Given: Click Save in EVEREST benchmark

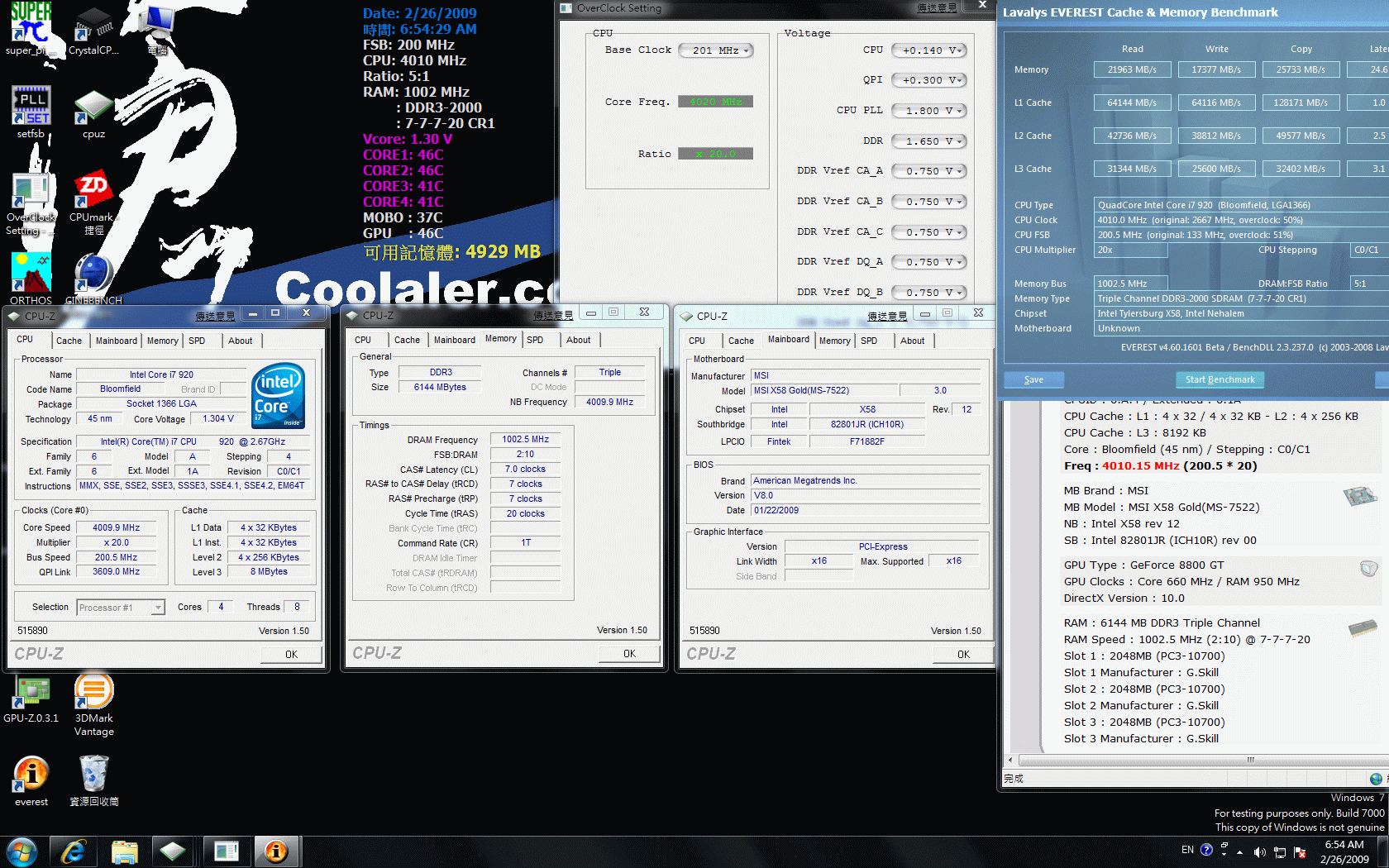Looking at the screenshot, I should click(x=1033, y=379).
